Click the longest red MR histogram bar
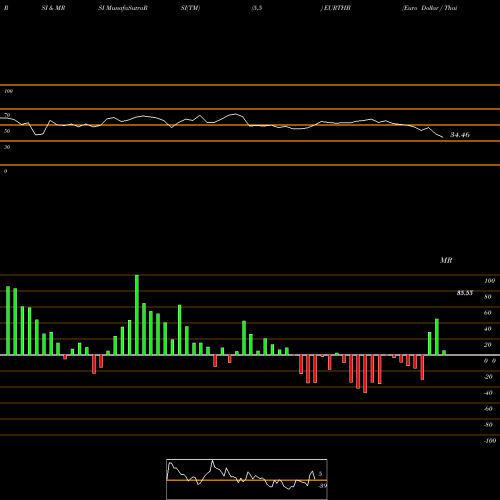The image size is (500, 500). 365,374
